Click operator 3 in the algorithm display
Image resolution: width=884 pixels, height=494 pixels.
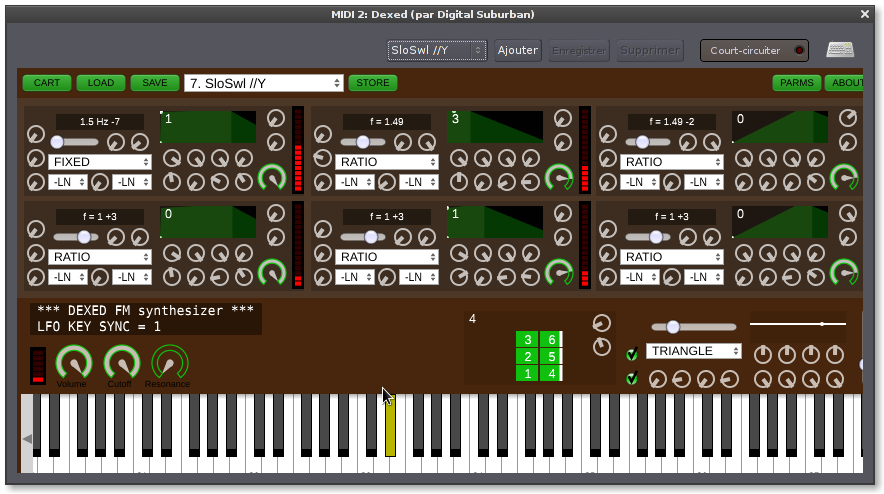(x=528, y=339)
